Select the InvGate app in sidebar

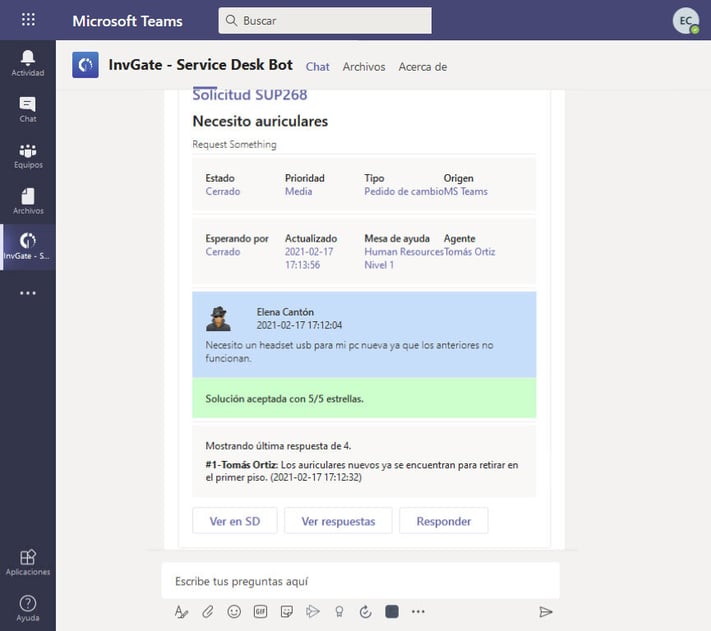click(28, 247)
